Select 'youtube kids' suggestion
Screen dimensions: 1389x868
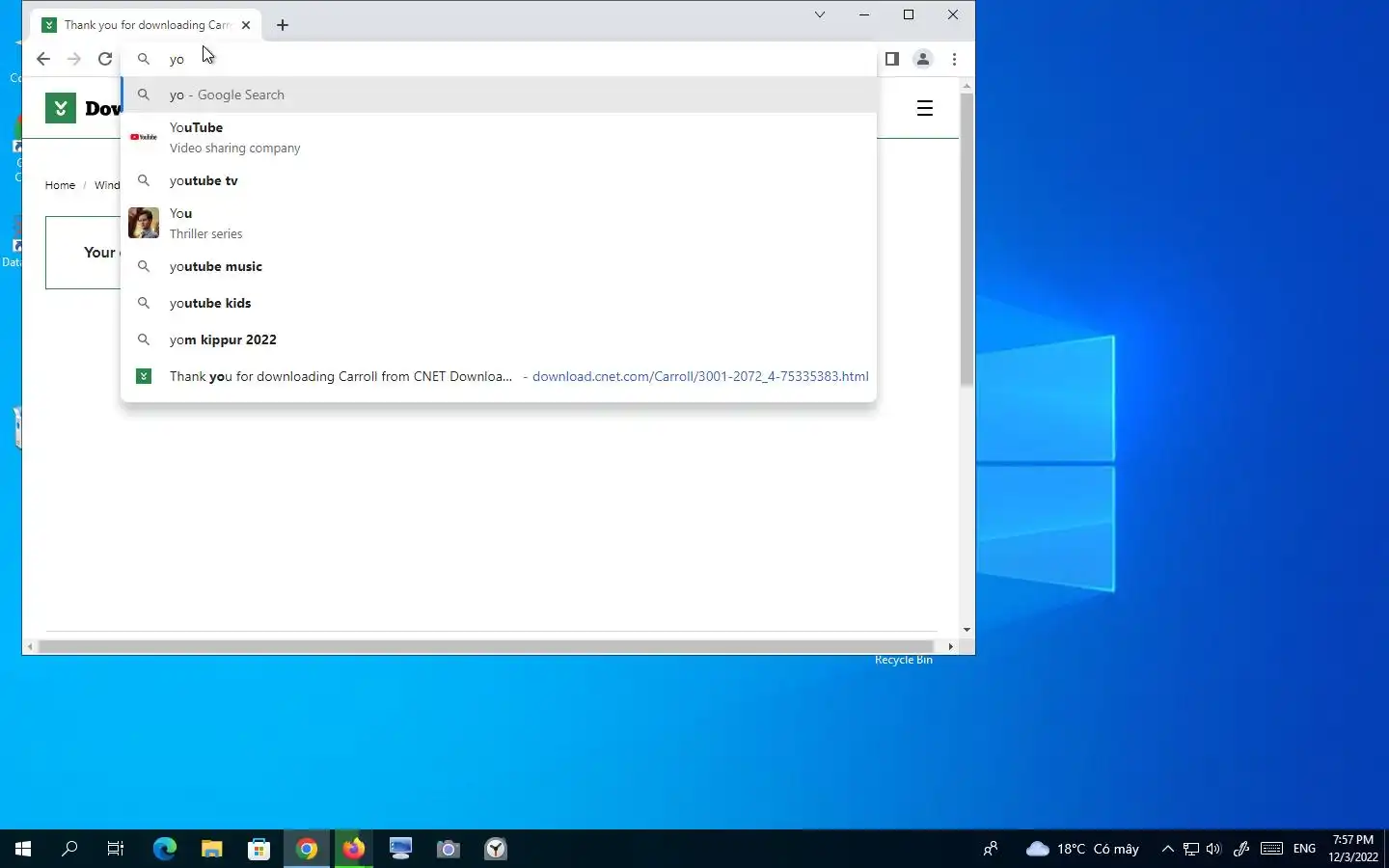[499, 303]
